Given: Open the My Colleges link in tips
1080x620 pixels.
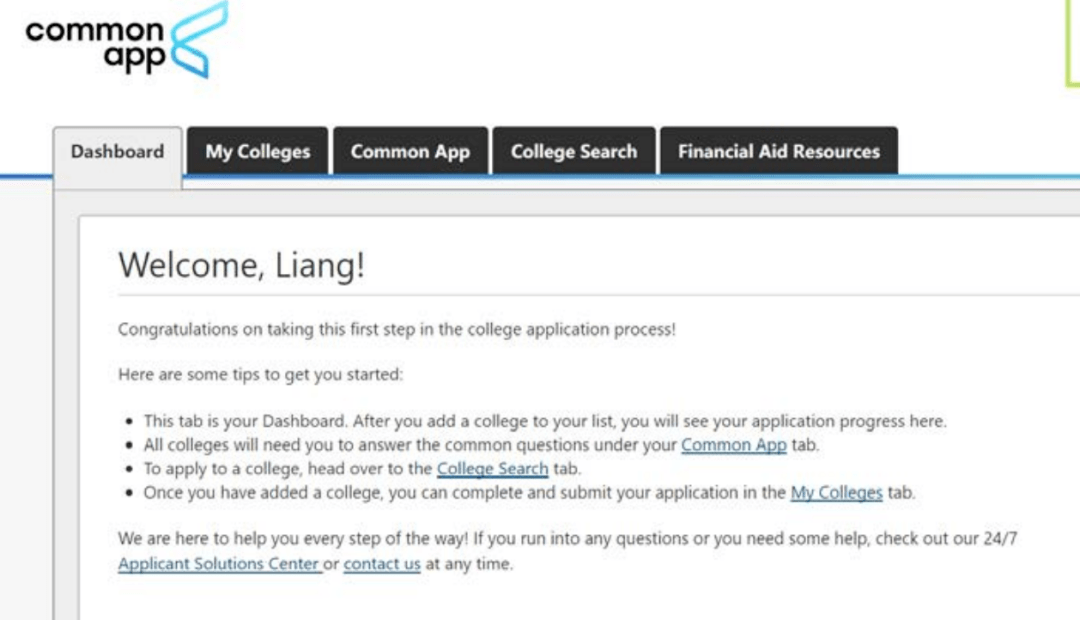Looking at the screenshot, I should coord(836,492).
